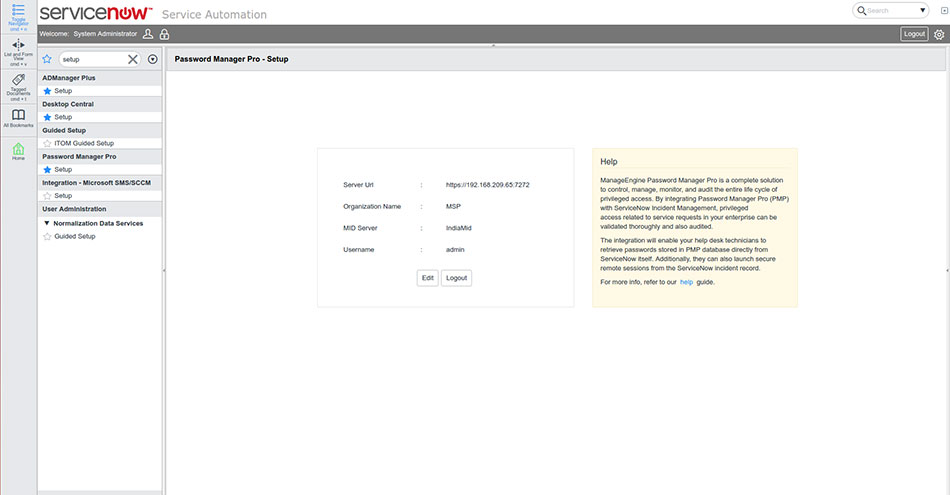This screenshot has height=495, width=950.
Task: Open the Desktop Central section header
Action: (100, 104)
